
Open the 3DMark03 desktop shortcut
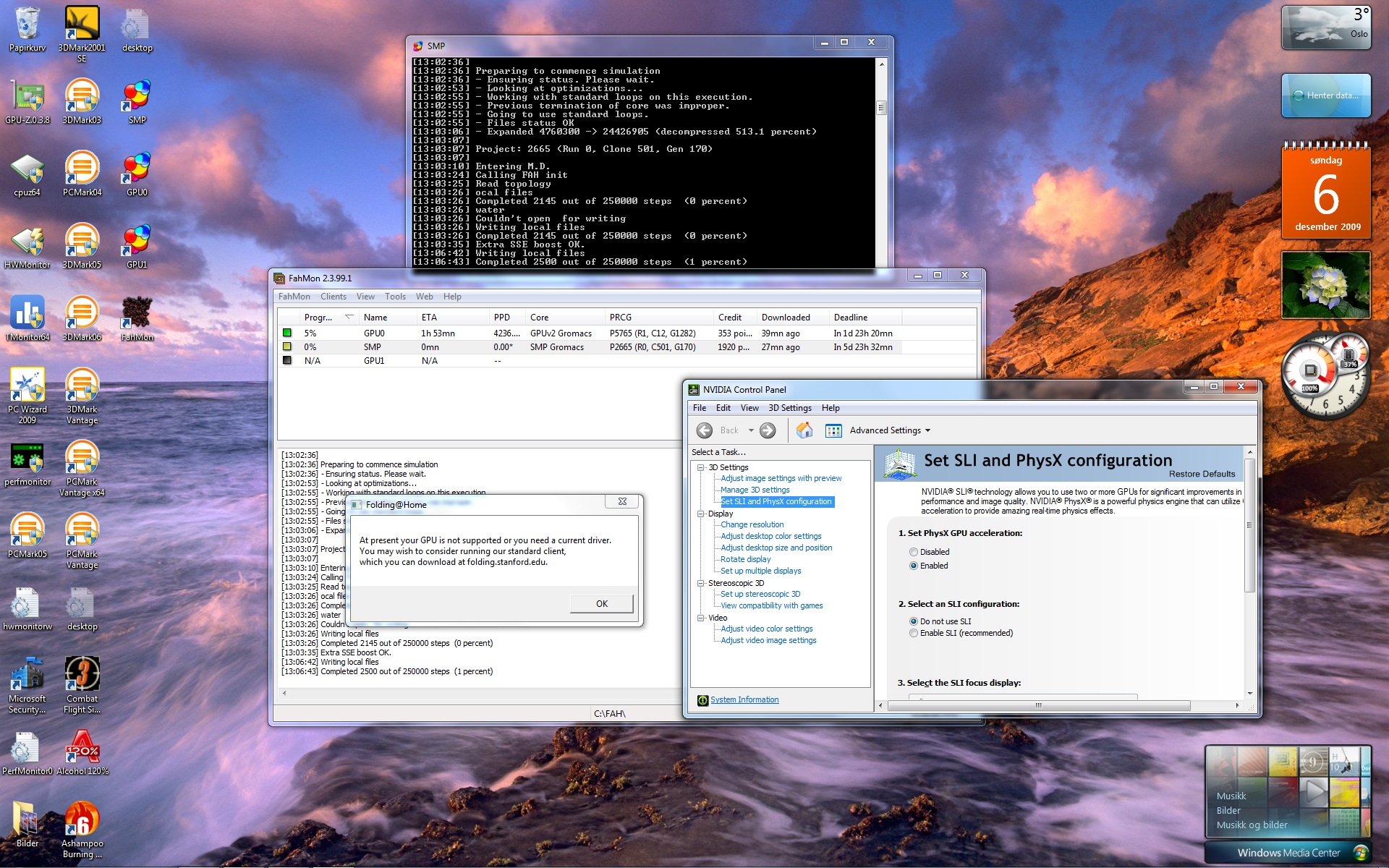point(82,101)
